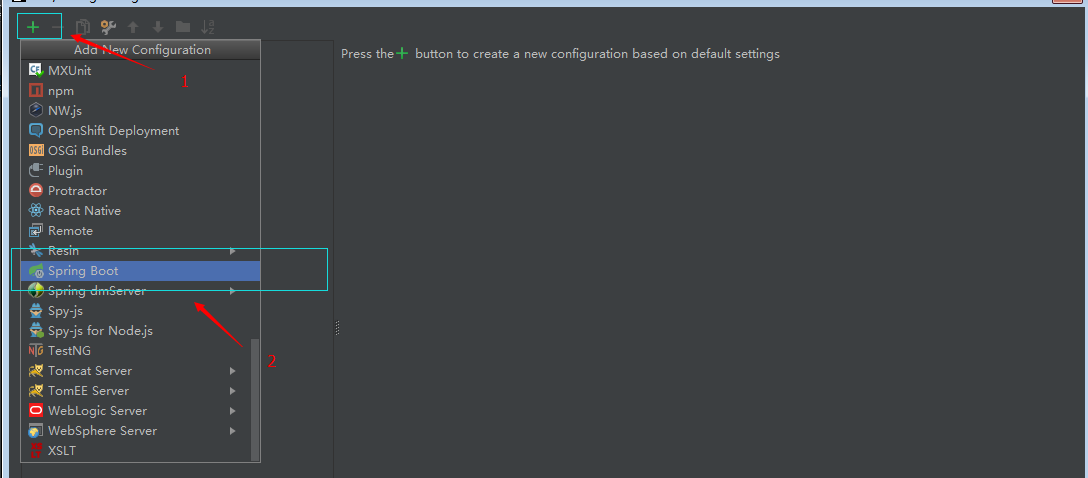Click the panel splitter drag handle

pos(337,327)
